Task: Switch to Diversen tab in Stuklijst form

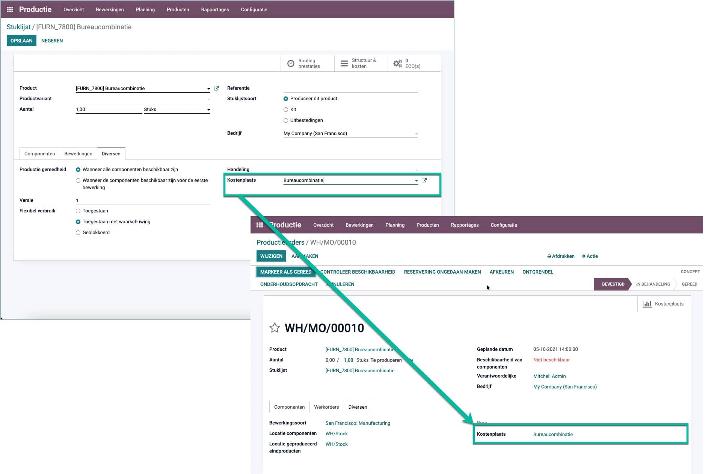Action: [111, 154]
